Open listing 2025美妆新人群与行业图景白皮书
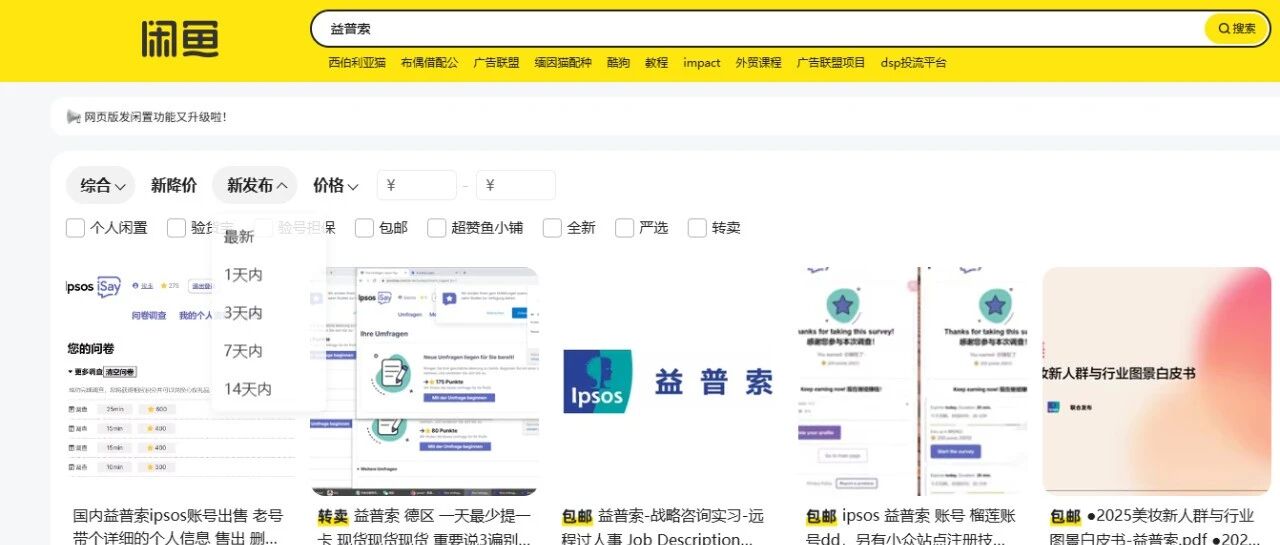 tap(1156, 527)
